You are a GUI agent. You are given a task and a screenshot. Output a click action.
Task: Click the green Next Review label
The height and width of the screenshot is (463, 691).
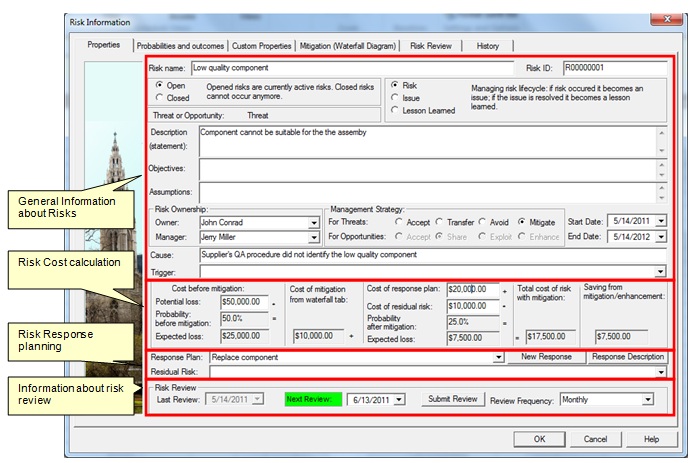pos(313,400)
